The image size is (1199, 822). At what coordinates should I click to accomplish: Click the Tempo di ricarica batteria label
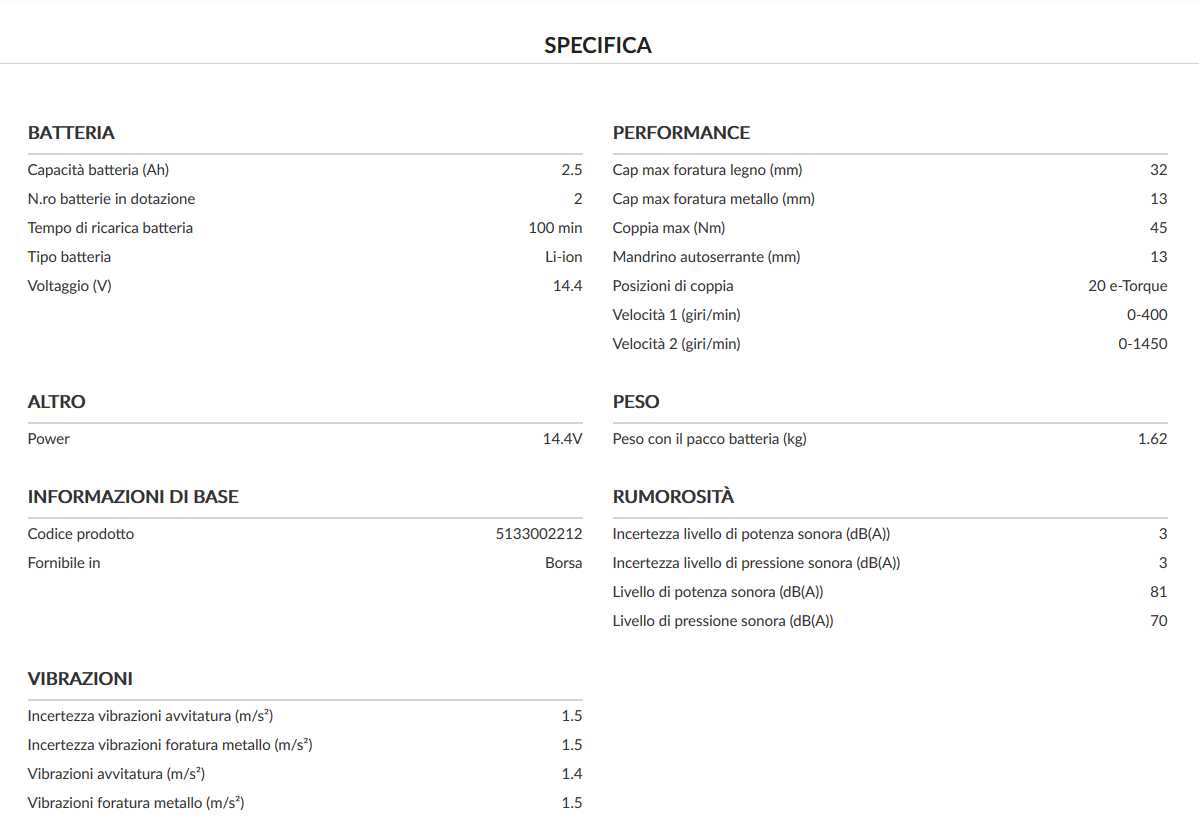(110, 228)
